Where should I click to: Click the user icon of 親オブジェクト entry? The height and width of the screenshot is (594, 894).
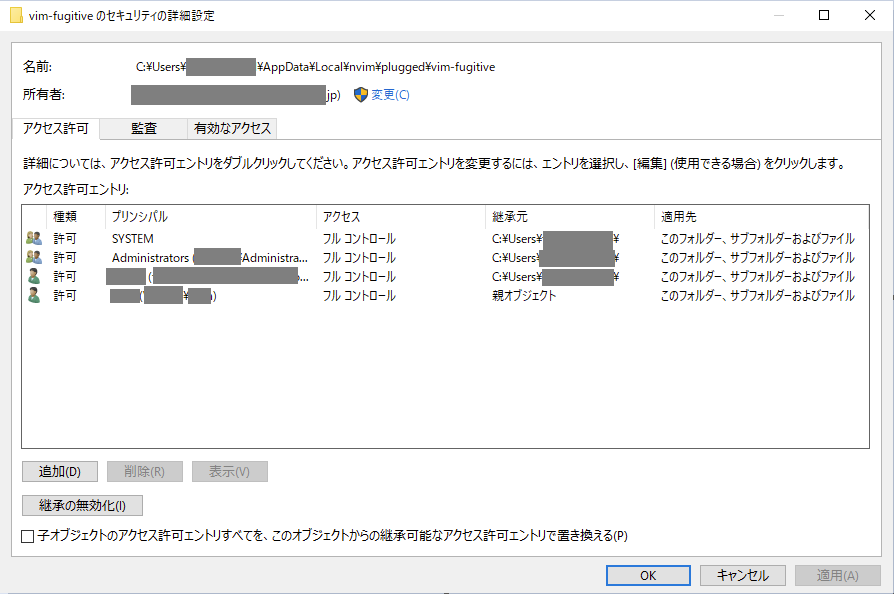pyautogui.click(x=34, y=295)
